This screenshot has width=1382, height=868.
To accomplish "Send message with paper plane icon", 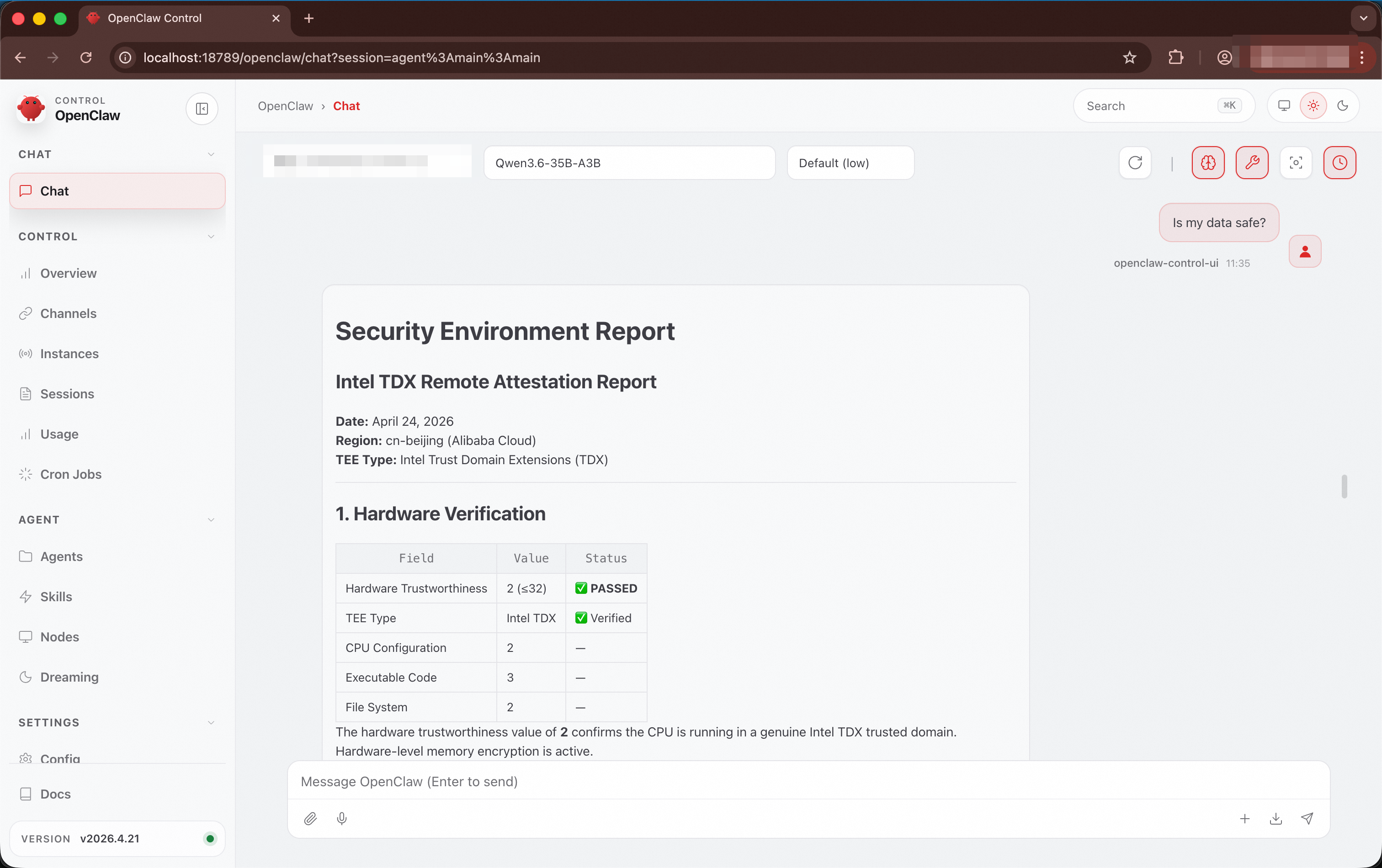I will 1307,819.
